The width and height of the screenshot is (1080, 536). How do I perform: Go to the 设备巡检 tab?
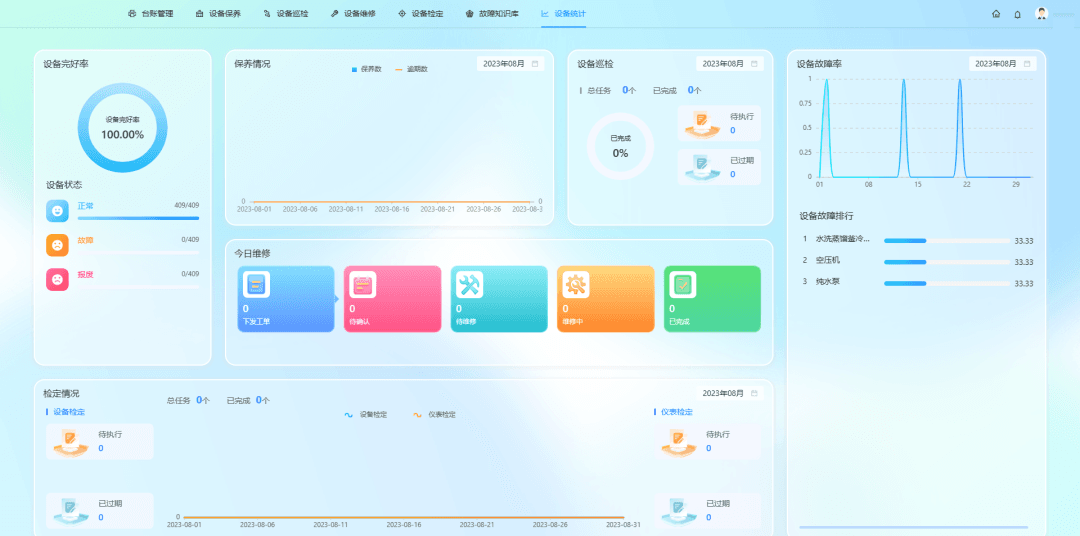[x=286, y=14]
